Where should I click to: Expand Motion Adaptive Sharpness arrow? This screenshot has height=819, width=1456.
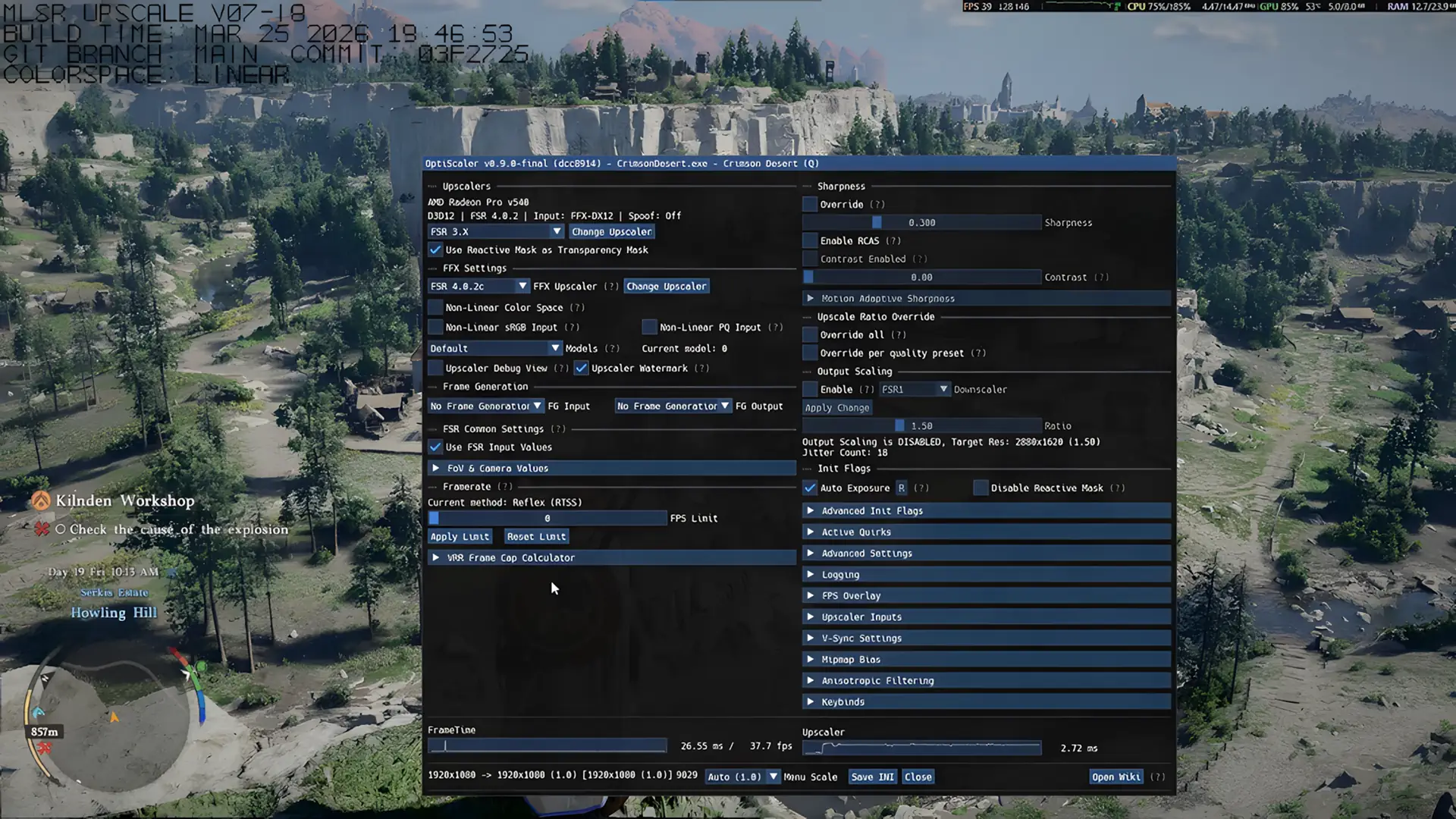(811, 299)
